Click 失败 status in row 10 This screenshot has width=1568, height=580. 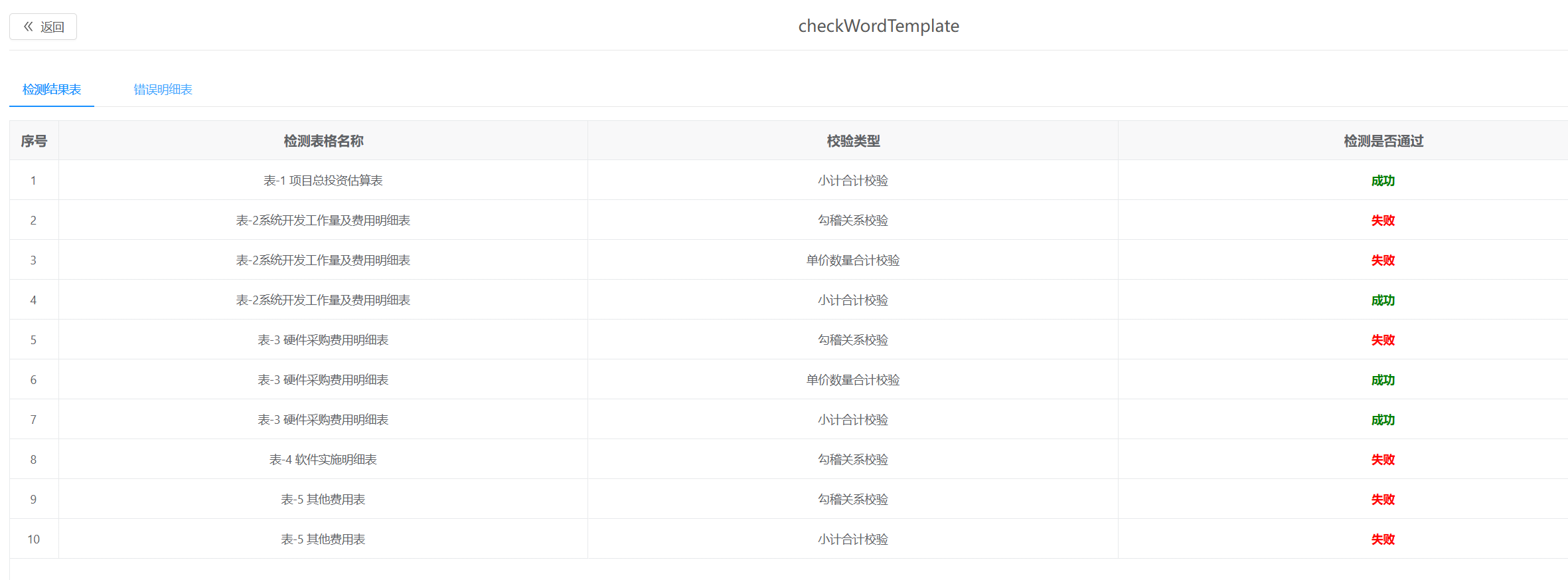[1383, 539]
